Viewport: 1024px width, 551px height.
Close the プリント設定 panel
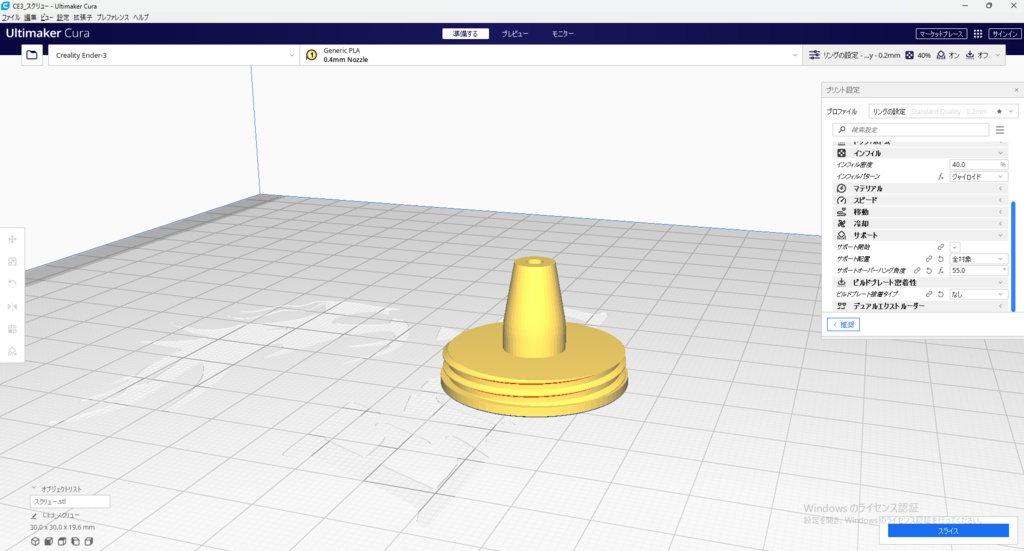(x=1016, y=90)
